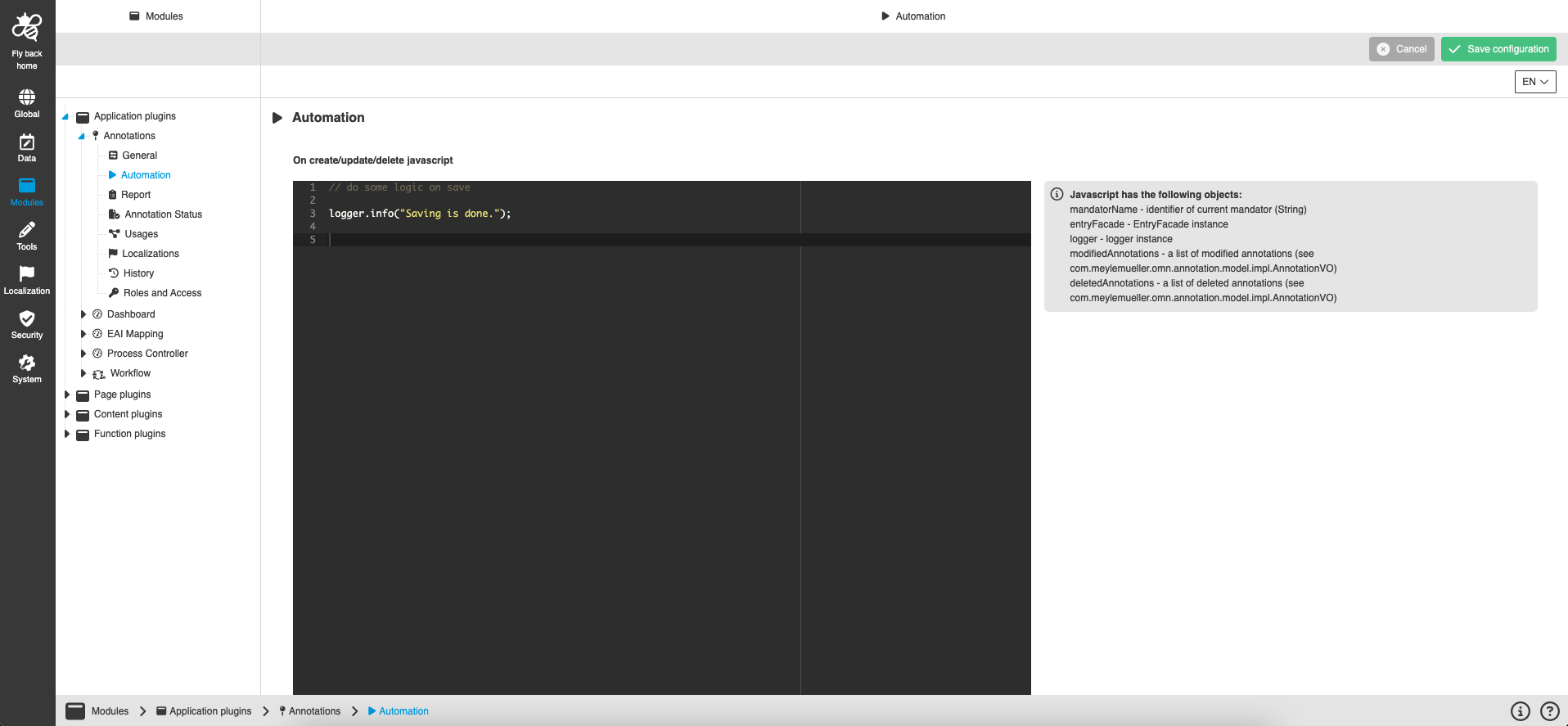Open the Global section in the sidebar
The image size is (1568, 726).
[x=27, y=104]
